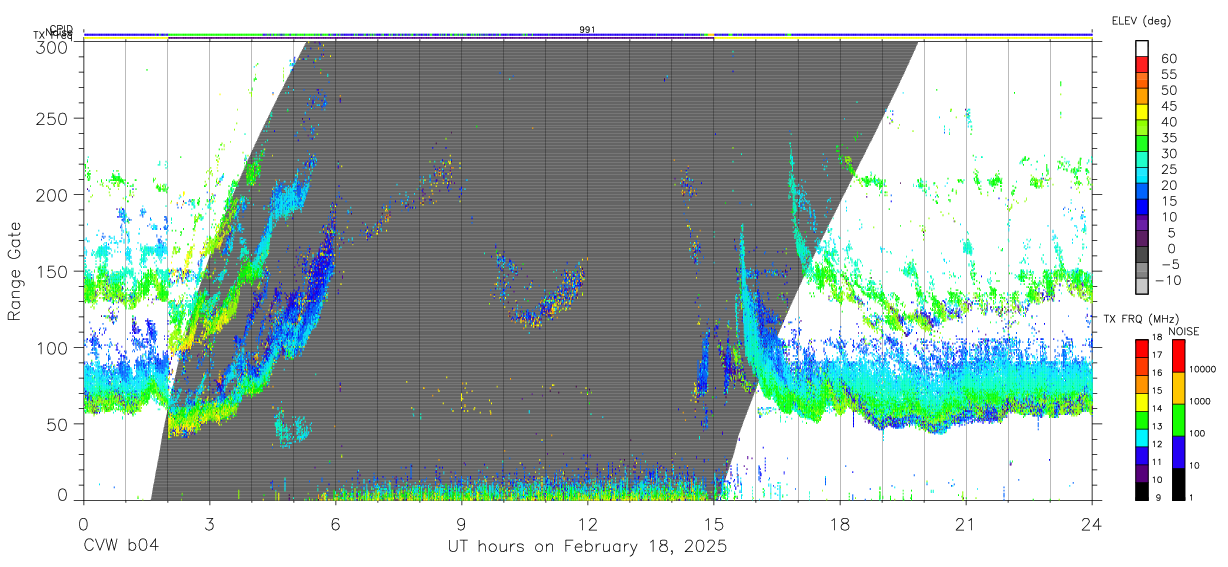Screen dimensions: 1228x567
Task: Click the dark grey −5 to 0 elevation swatch
Action: pos(1142,256)
